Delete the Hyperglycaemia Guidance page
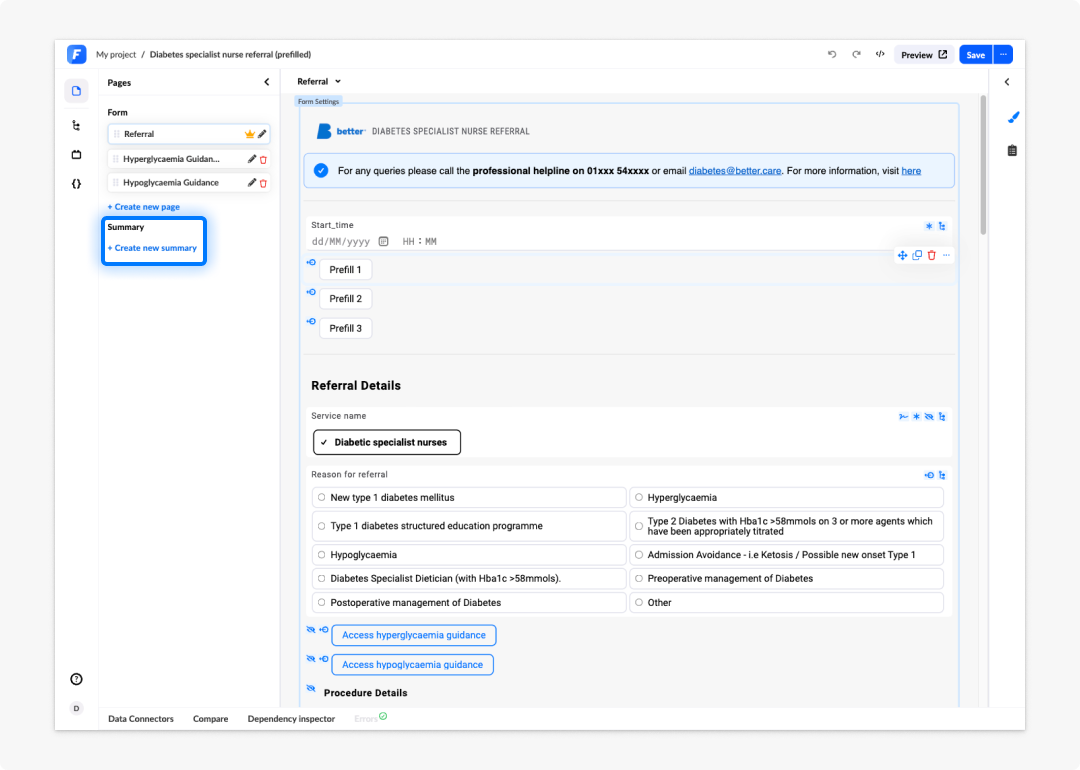Screen dimensions: 1080x770 pyautogui.click(x=263, y=159)
